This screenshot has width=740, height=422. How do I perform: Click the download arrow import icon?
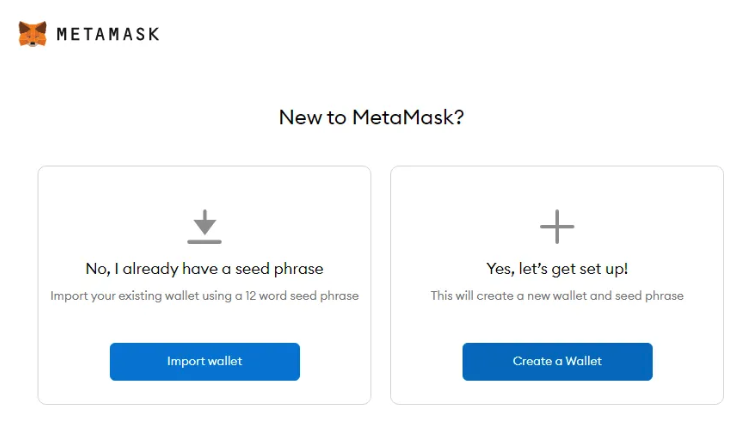pyautogui.click(x=204, y=222)
